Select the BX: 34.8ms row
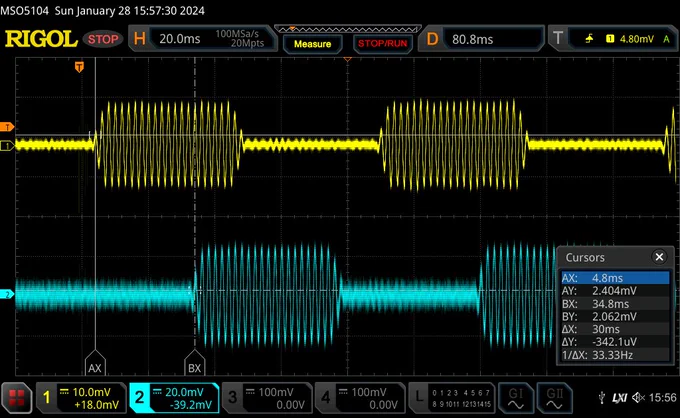 click(615, 304)
